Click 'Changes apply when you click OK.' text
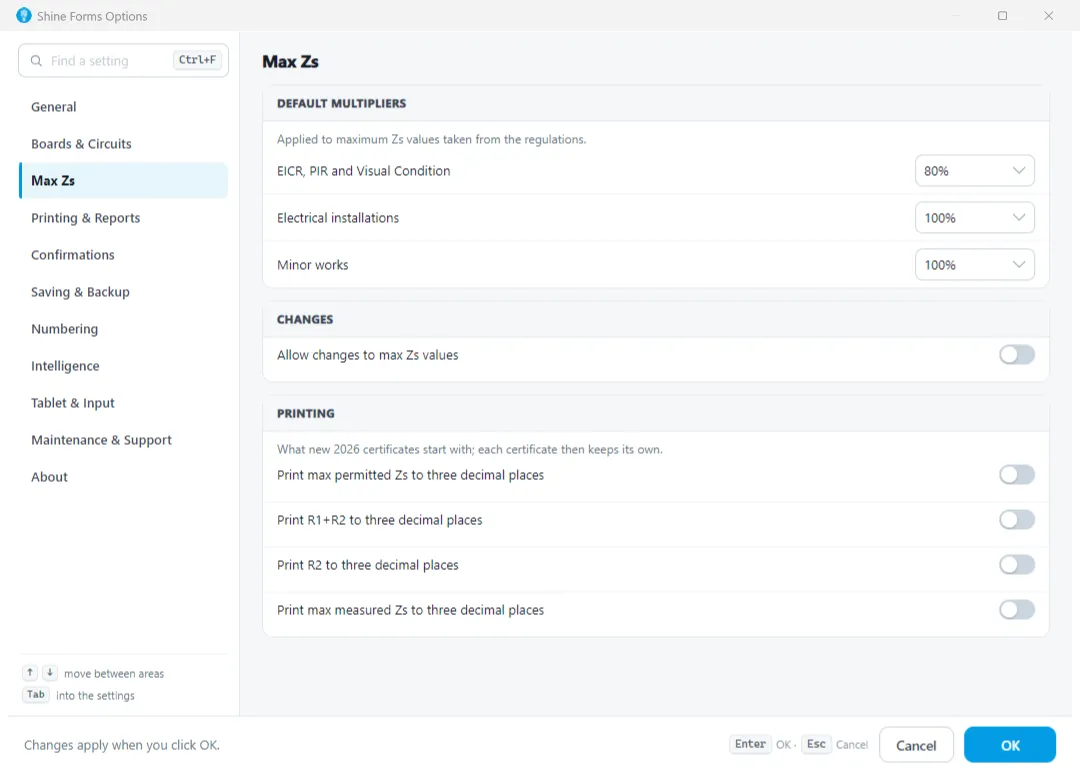1080x773 pixels. 122,745
